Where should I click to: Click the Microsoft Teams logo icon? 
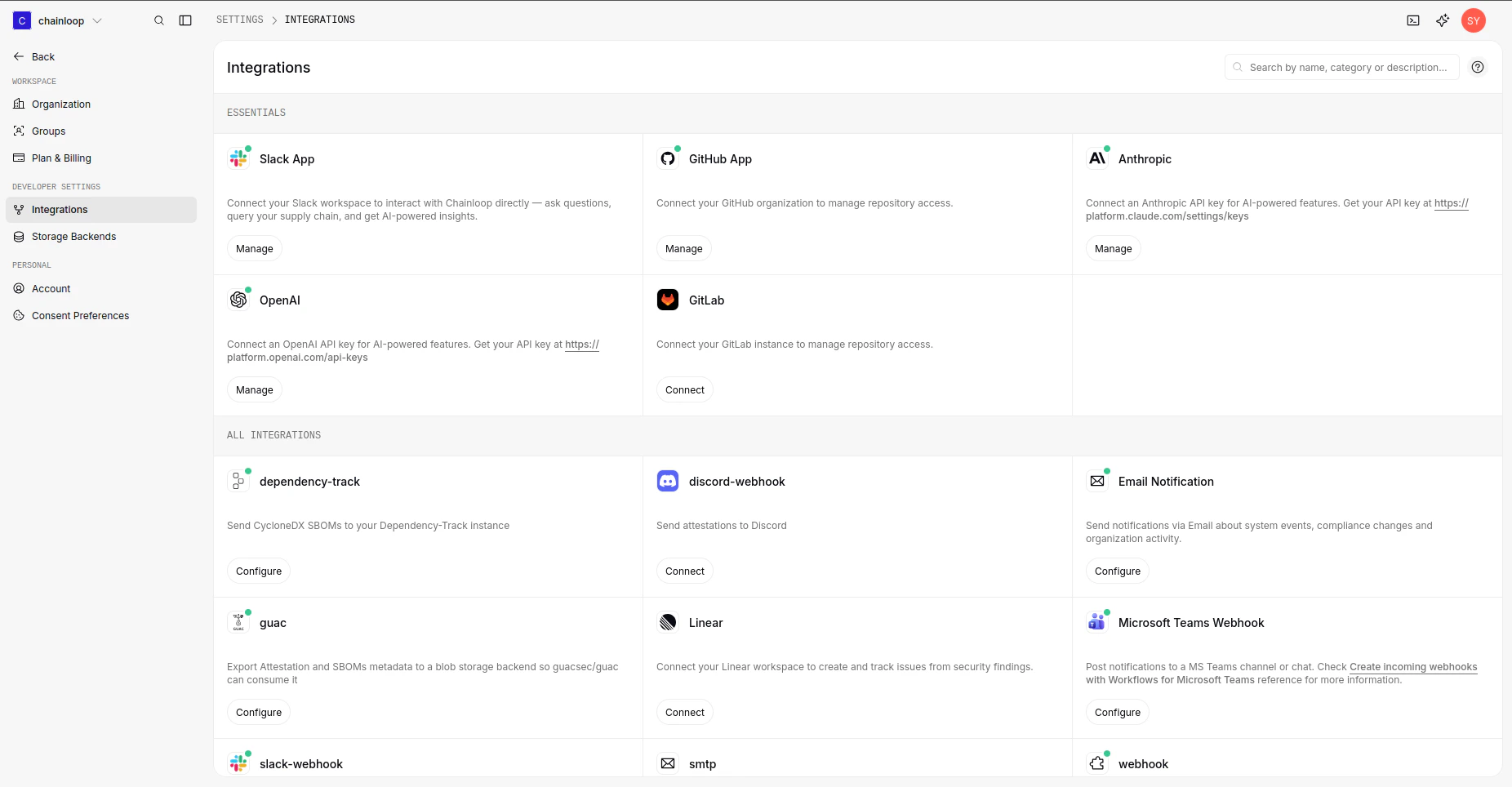pyautogui.click(x=1097, y=622)
